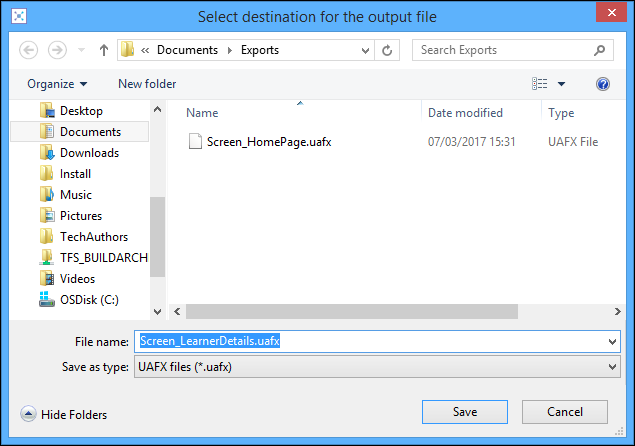Change the view layout icon
The height and width of the screenshot is (446, 635).
pos(539,84)
